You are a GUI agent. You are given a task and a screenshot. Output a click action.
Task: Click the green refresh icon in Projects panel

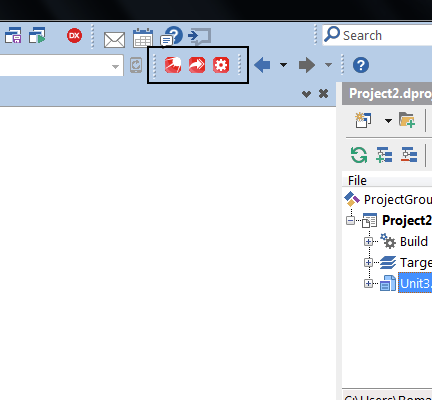[359, 155]
